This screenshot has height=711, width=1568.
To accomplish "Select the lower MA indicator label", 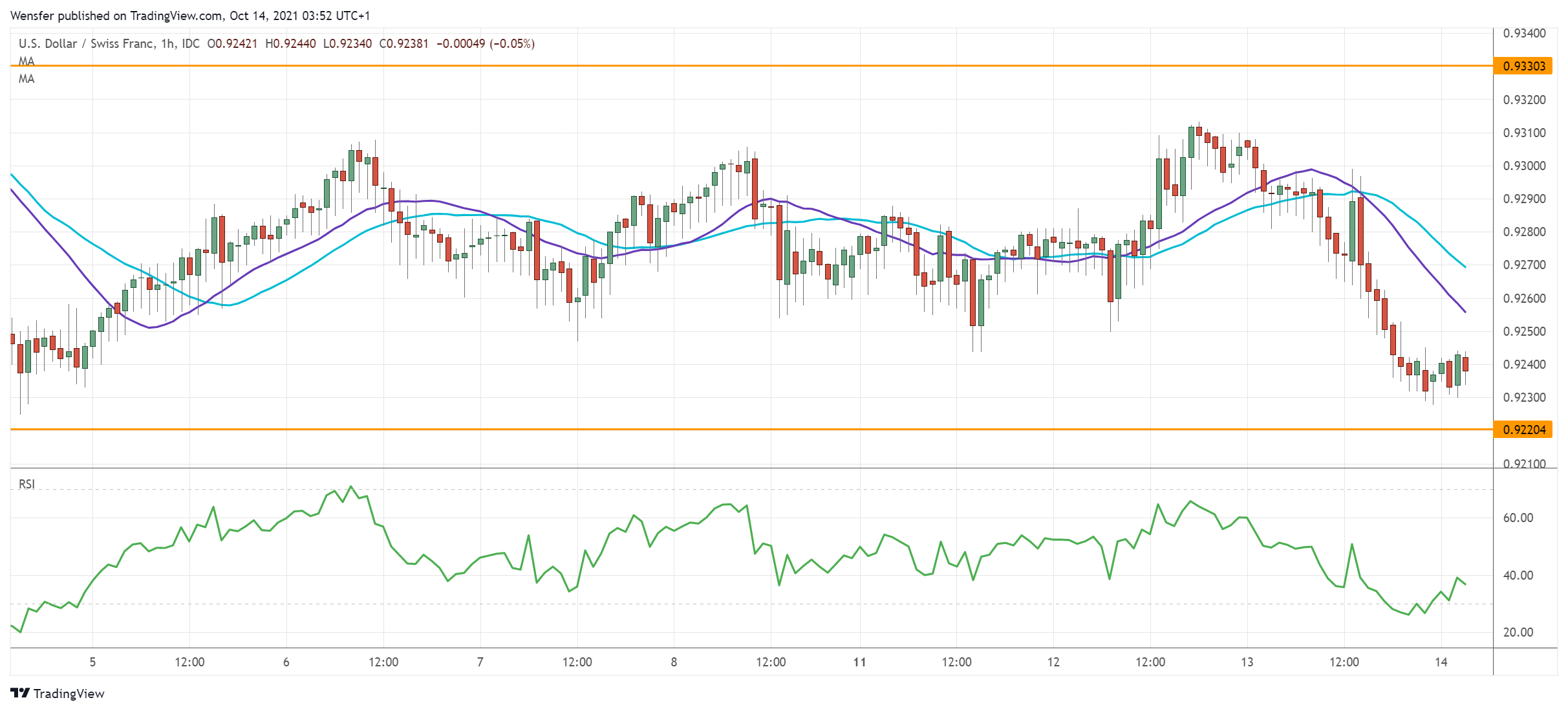I will [x=27, y=79].
